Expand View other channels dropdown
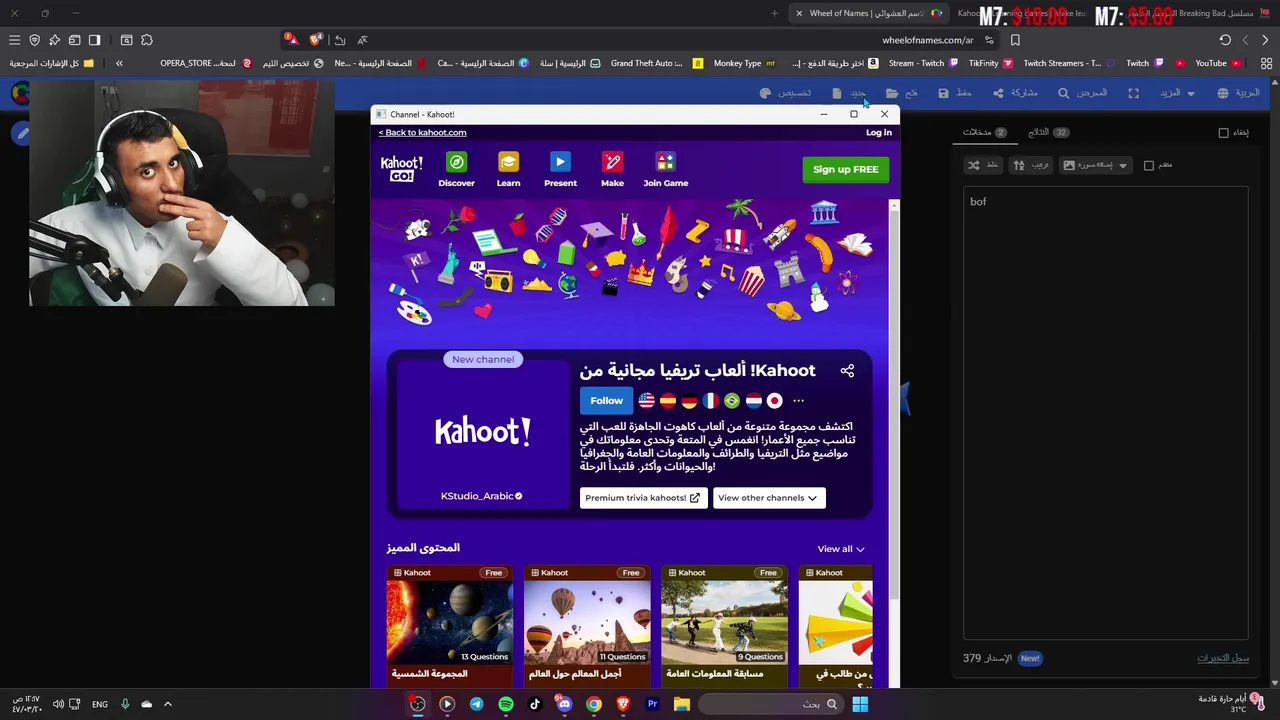The image size is (1280, 720). click(769, 498)
